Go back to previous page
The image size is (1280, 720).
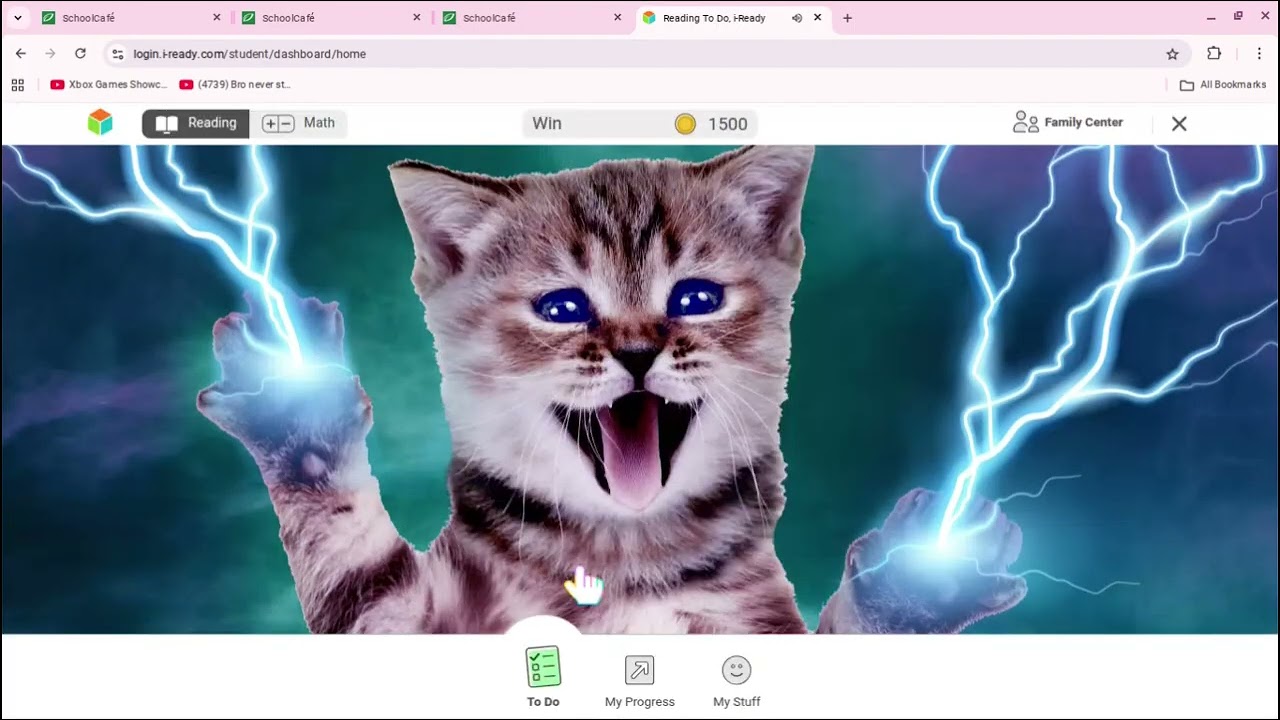tap(21, 54)
